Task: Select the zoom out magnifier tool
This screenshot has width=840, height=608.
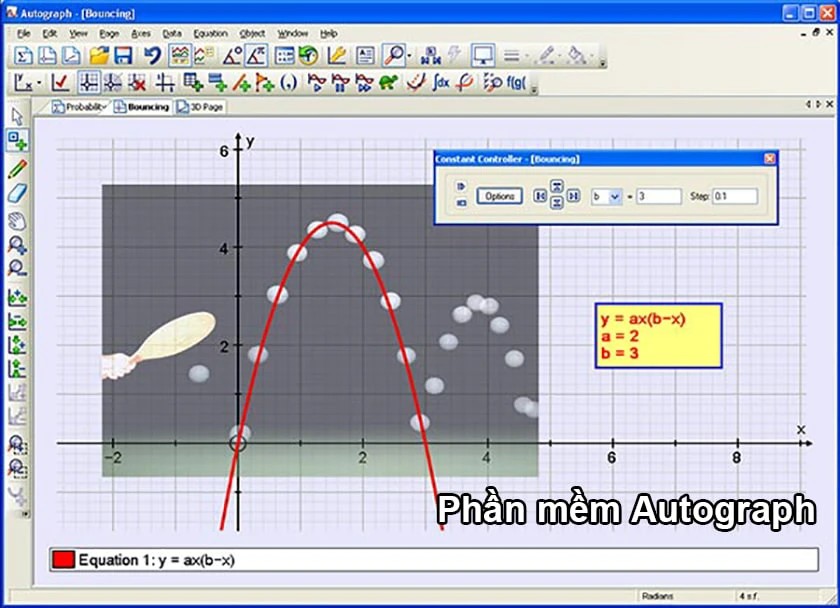Action: click(x=17, y=268)
